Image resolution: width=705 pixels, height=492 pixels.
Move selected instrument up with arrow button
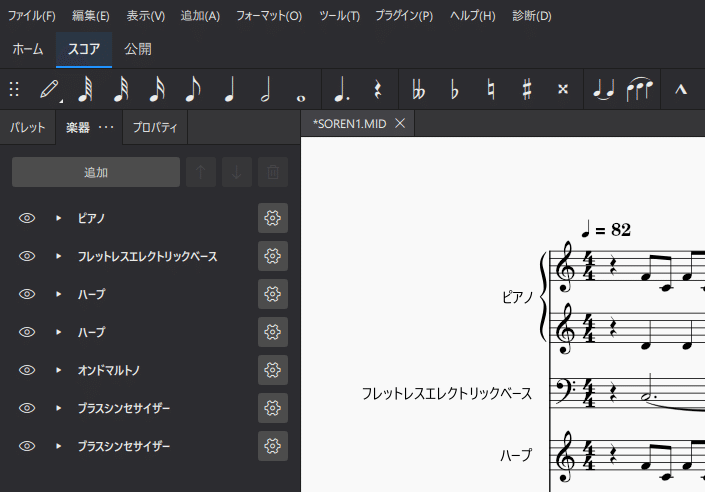(x=201, y=172)
